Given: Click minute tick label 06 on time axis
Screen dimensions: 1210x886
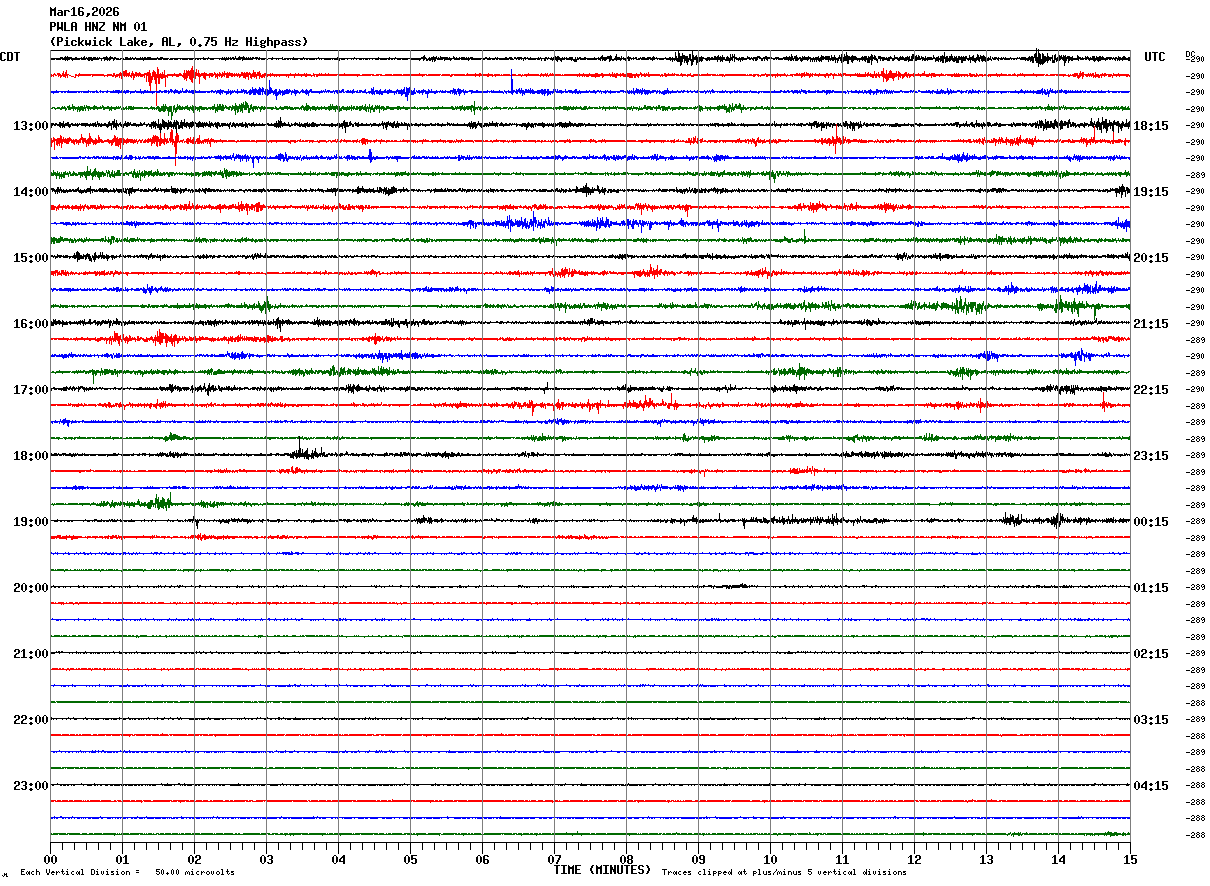Looking at the screenshot, I should (x=482, y=859).
